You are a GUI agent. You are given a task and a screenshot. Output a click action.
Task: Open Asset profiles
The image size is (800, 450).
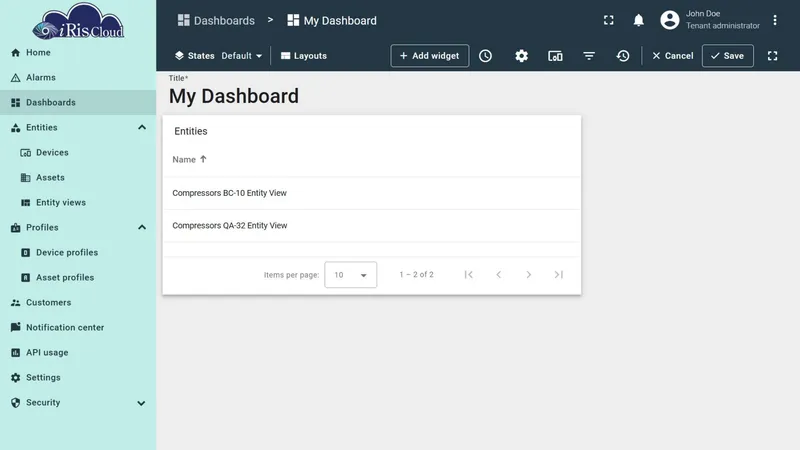78,278
